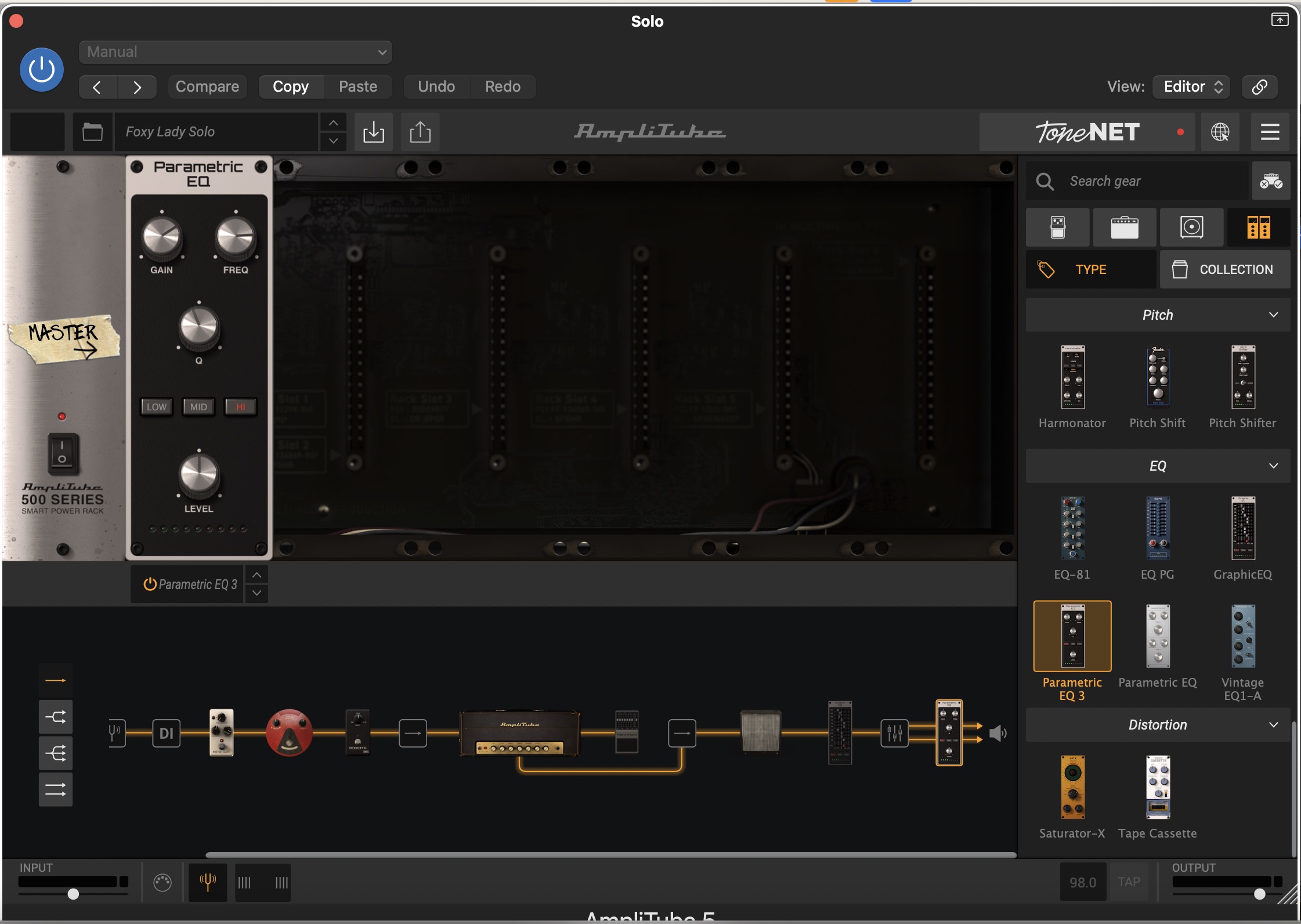Select the cabinet block in signal chain
The image size is (1301, 924).
click(x=761, y=732)
